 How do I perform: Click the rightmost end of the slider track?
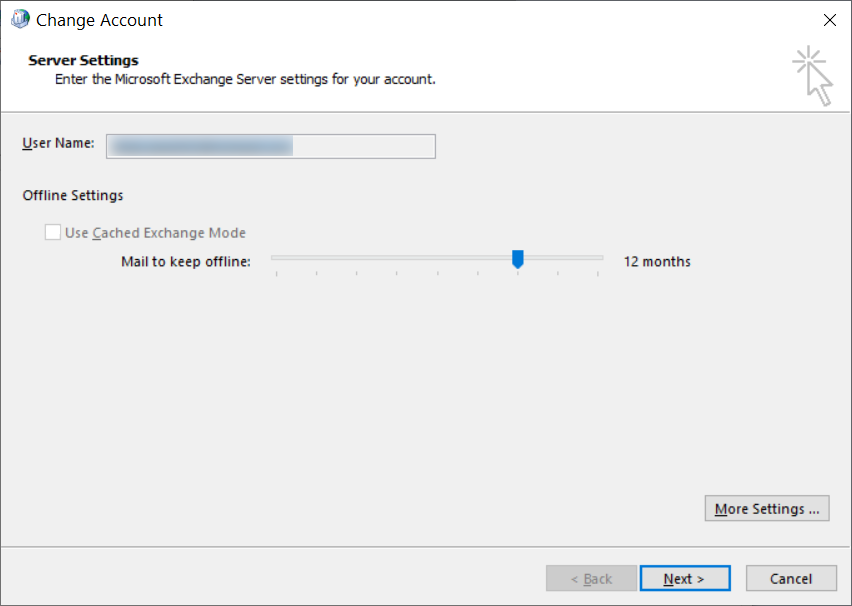click(x=598, y=259)
